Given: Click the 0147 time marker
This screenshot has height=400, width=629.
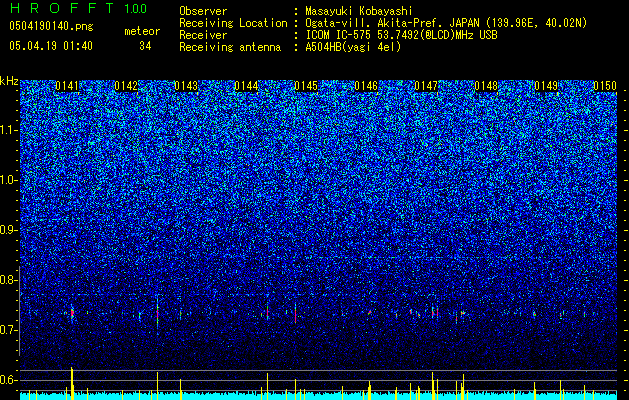Looking at the screenshot, I should click(426, 86).
